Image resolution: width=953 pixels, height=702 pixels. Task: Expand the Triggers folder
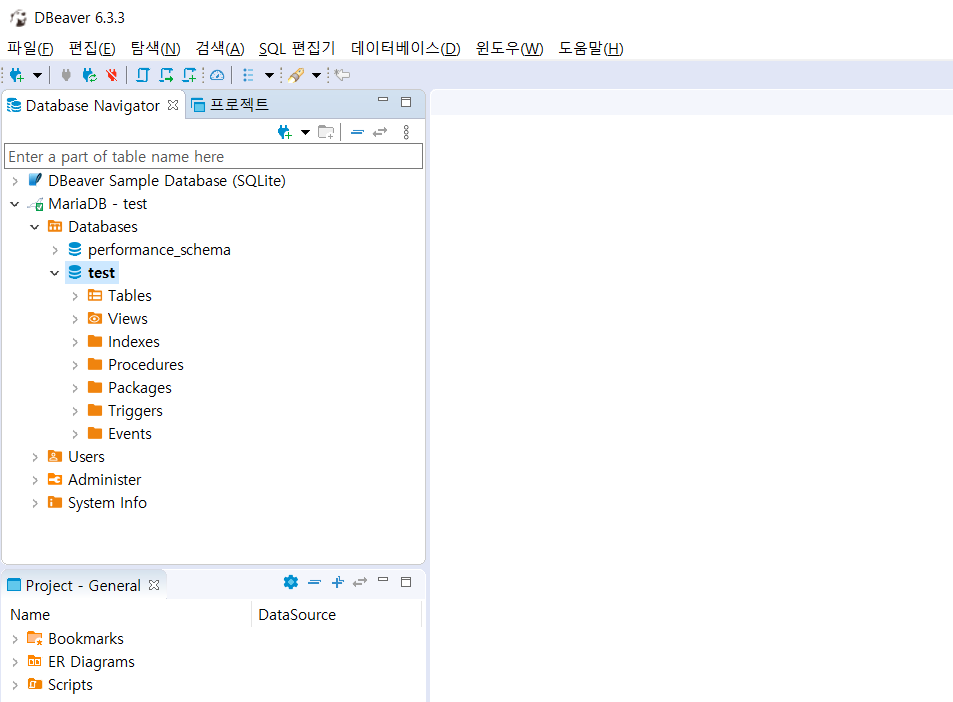click(x=75, y=411)
